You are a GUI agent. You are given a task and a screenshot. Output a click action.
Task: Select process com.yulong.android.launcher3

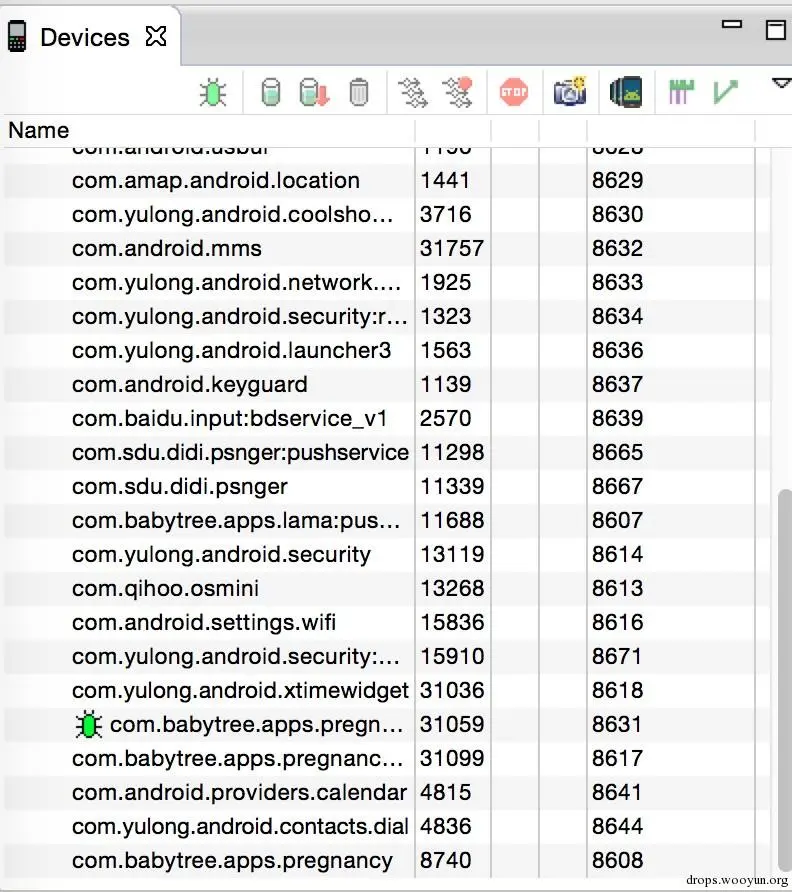[232, 351]
